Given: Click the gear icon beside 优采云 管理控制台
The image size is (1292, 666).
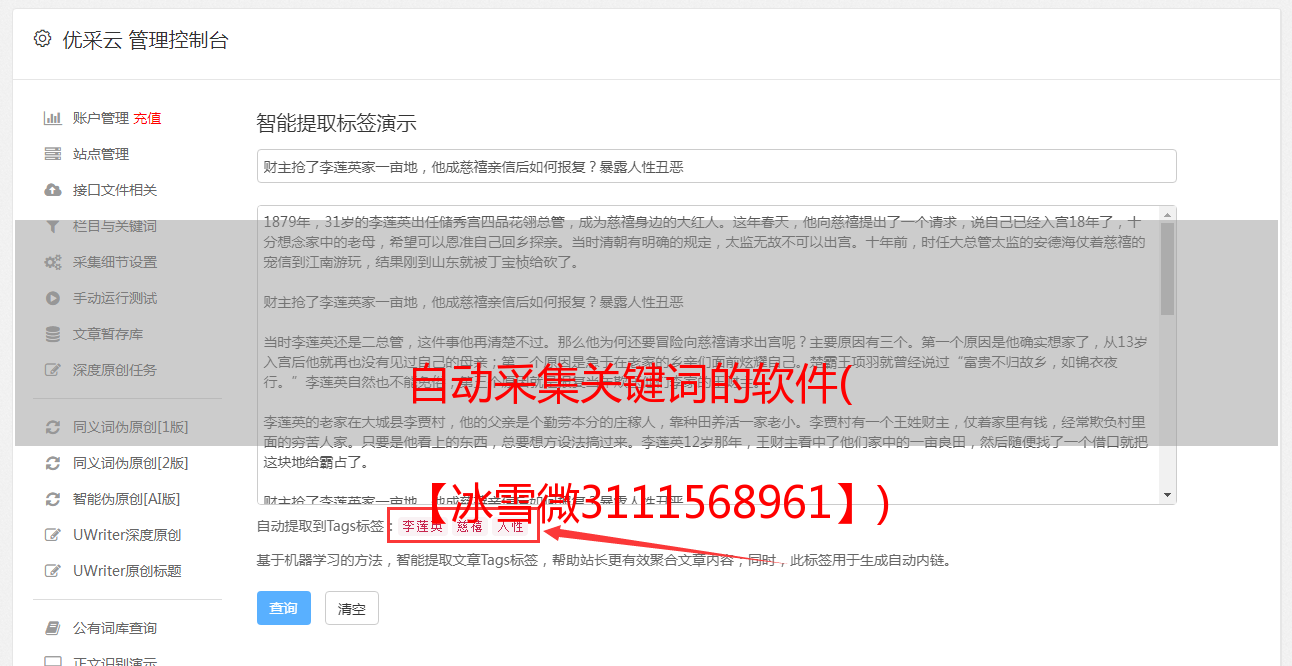Looking at the screenshot, I should [42, 39].
